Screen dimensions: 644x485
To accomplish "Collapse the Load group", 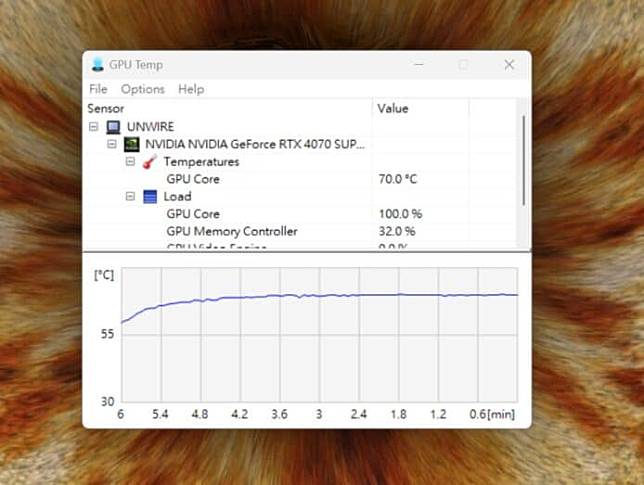I will pyautogui.click(x=130, y=196).
